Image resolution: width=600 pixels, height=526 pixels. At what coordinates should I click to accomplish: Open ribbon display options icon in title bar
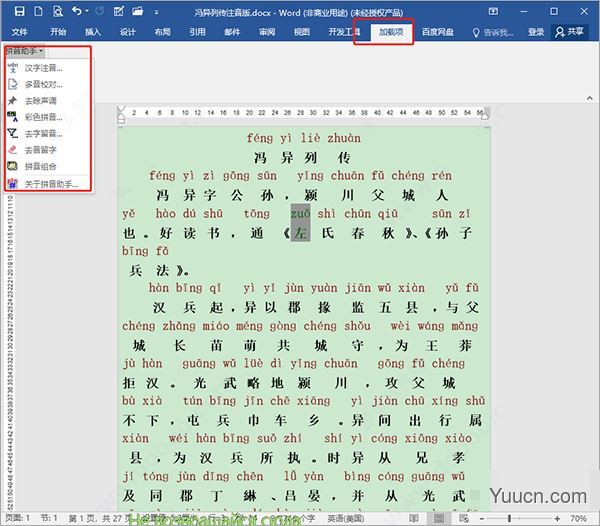pyautogui.click(x=493, y=11)
